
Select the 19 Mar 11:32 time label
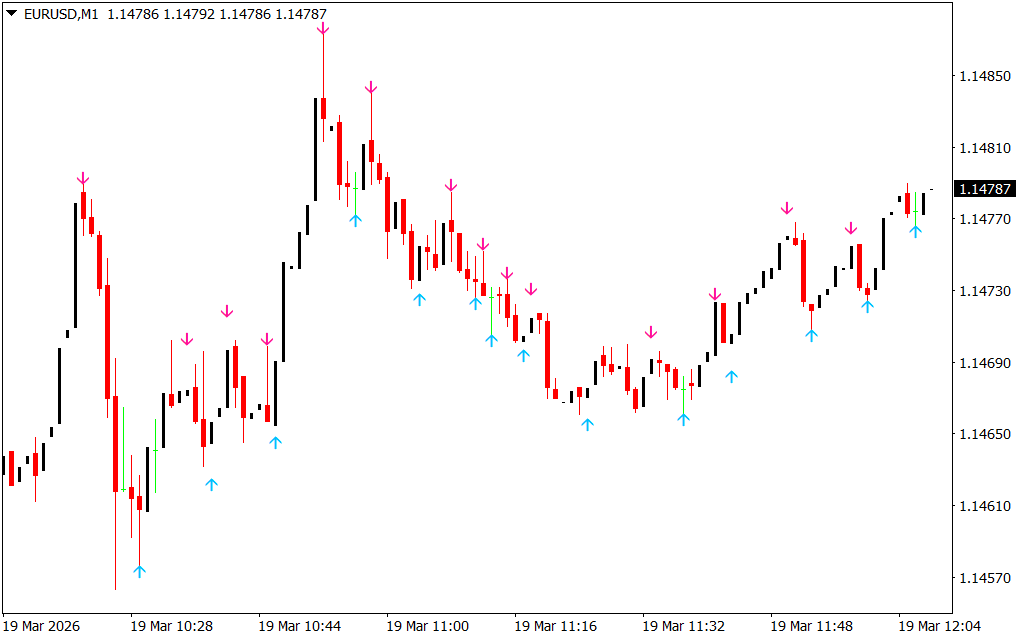coord(683,626)
